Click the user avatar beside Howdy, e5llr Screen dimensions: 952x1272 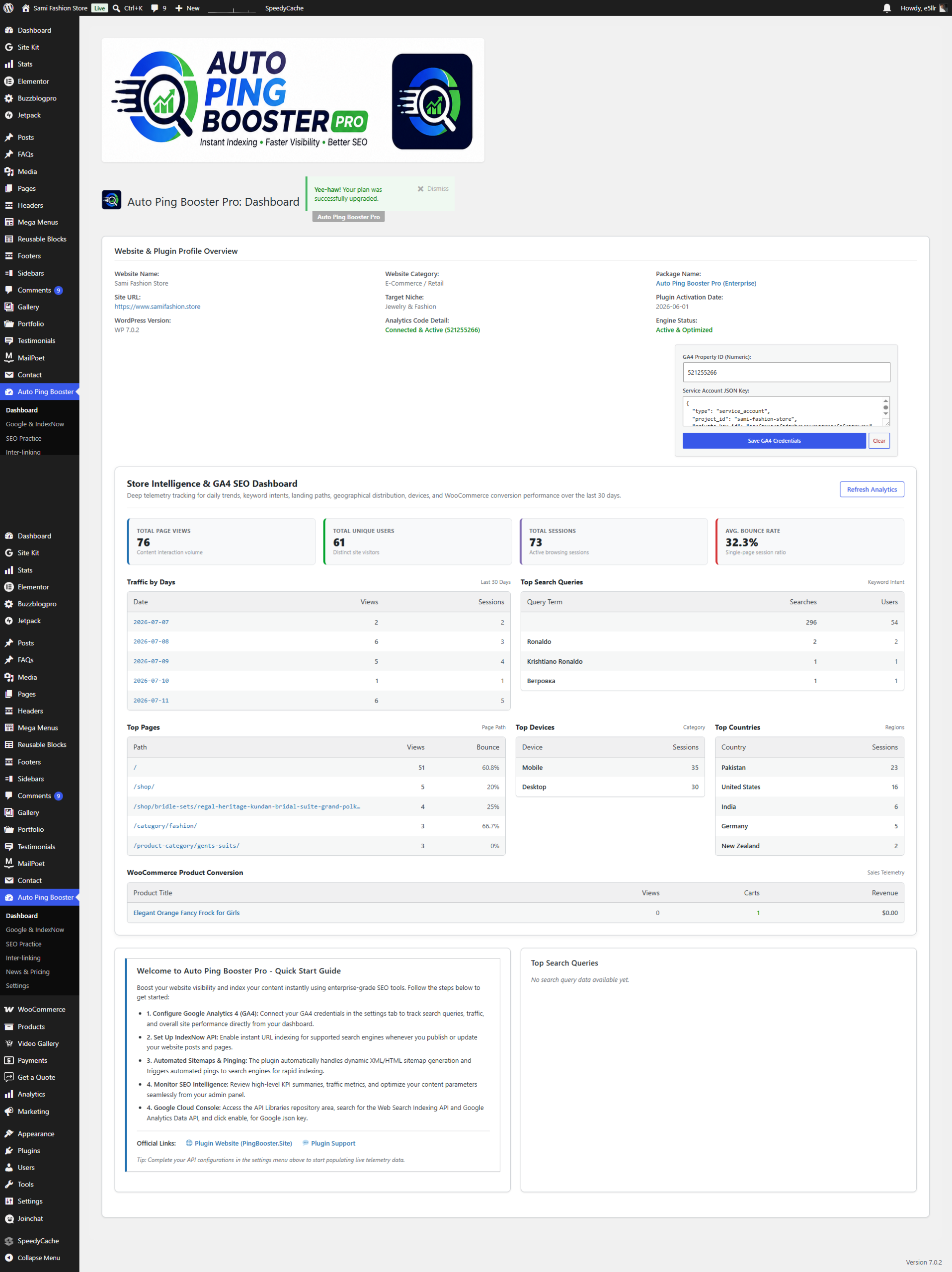point(944,8)
